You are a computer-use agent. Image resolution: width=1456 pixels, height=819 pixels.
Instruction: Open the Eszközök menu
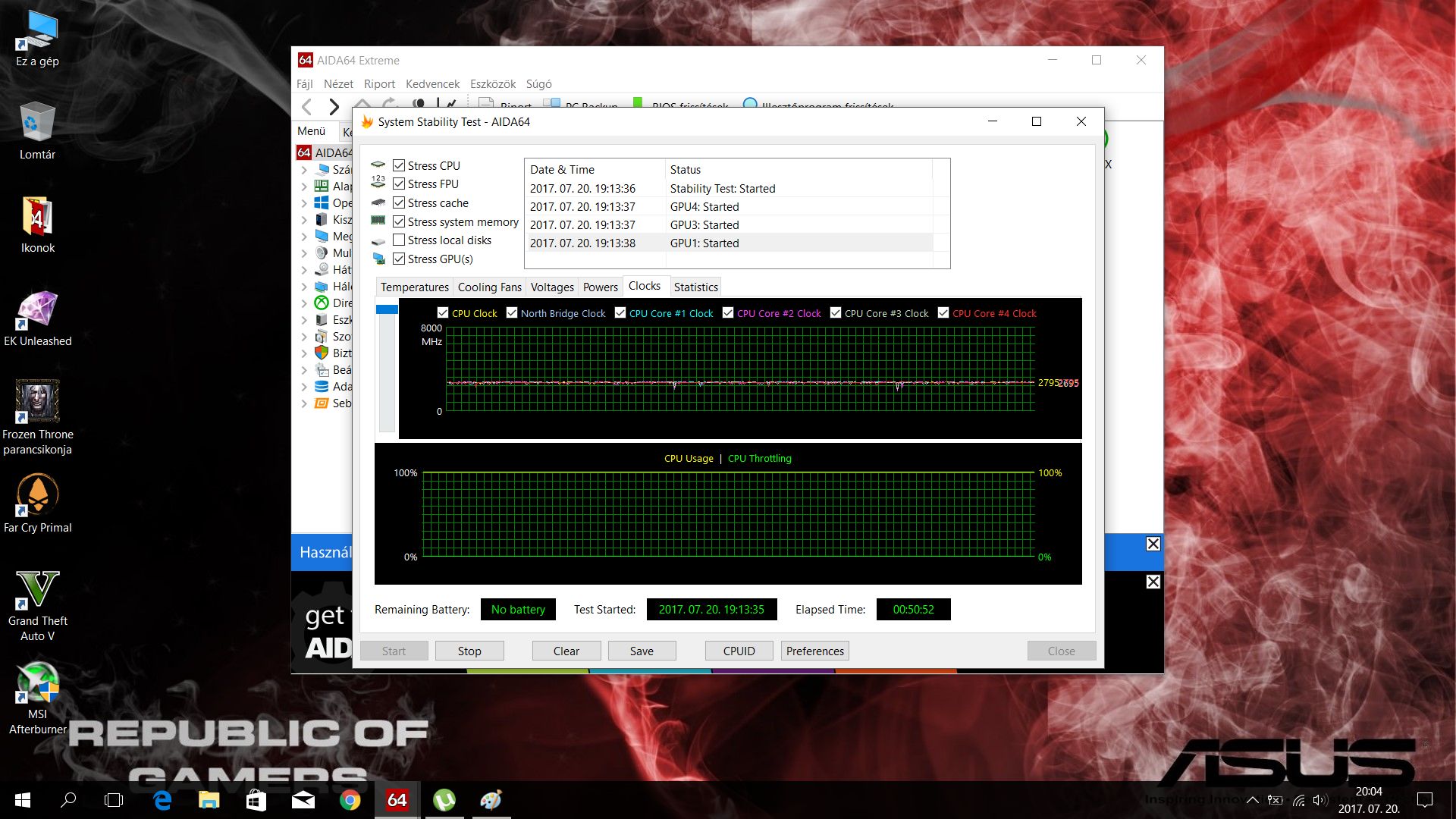493,84
